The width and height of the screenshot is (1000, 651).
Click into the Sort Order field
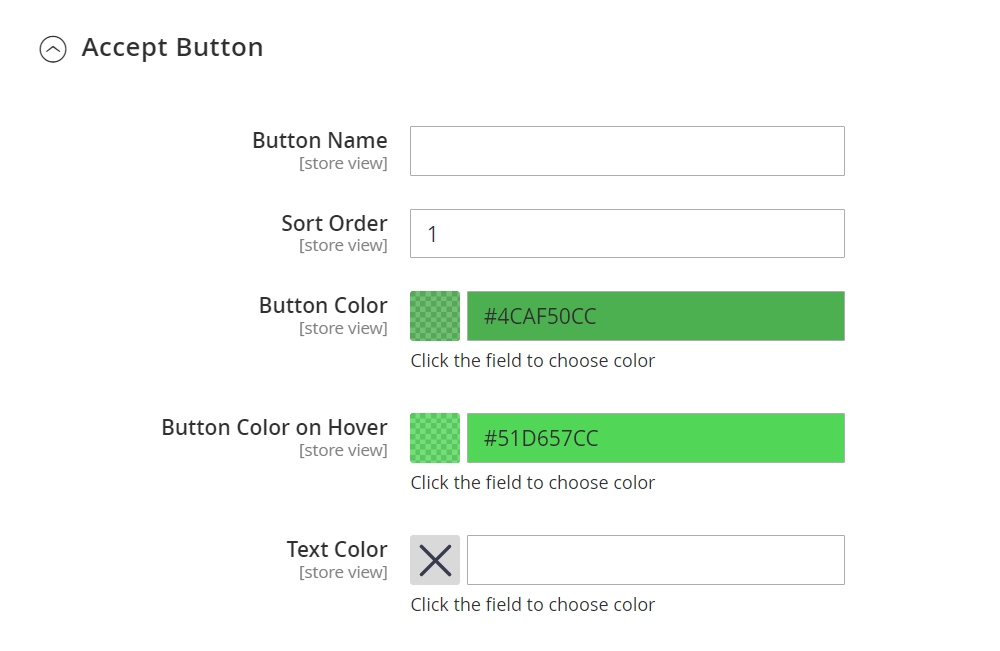pyautogui.click(x=627, y=234)
